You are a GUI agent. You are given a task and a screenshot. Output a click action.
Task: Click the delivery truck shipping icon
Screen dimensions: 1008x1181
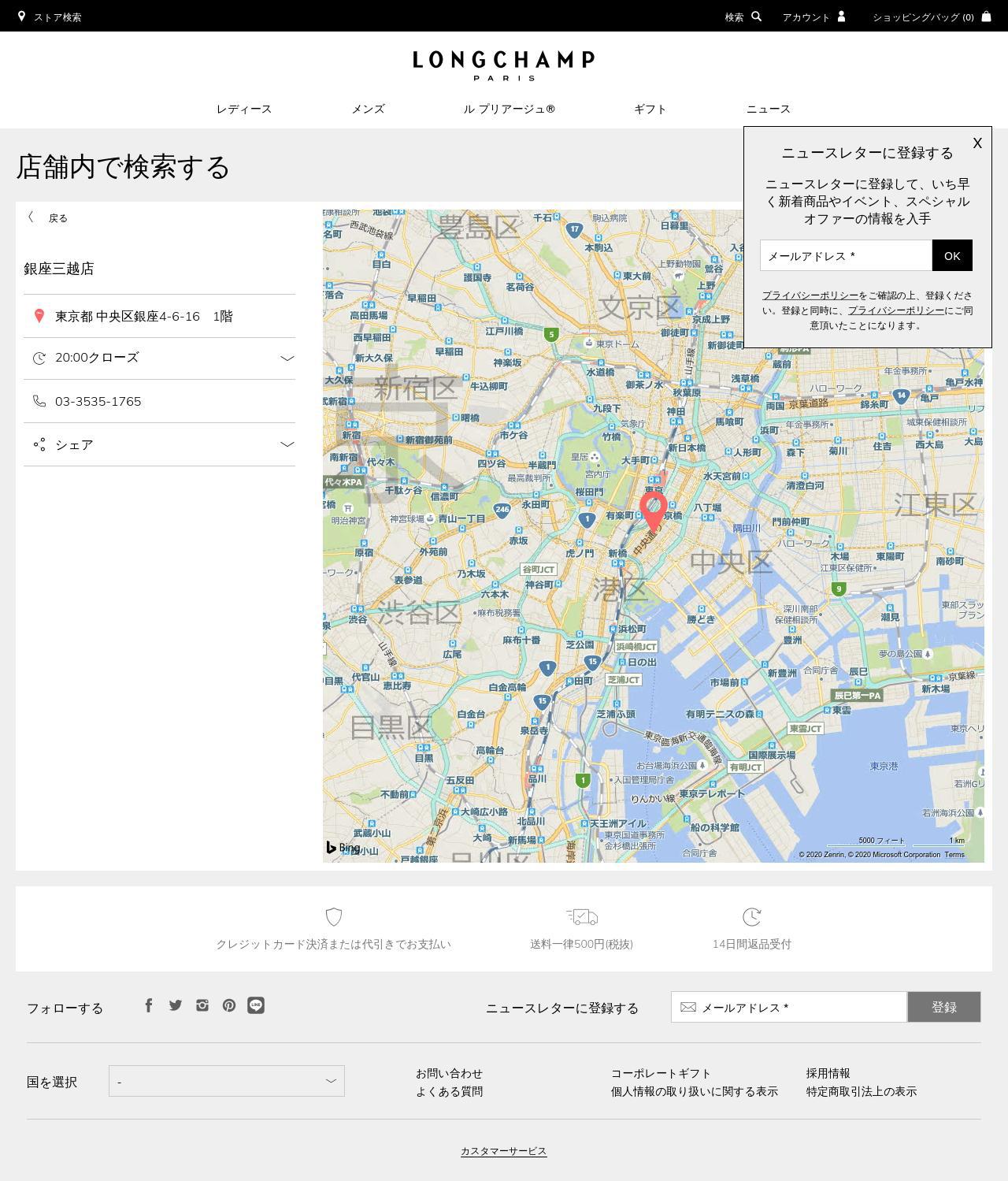tap(582, 916)
